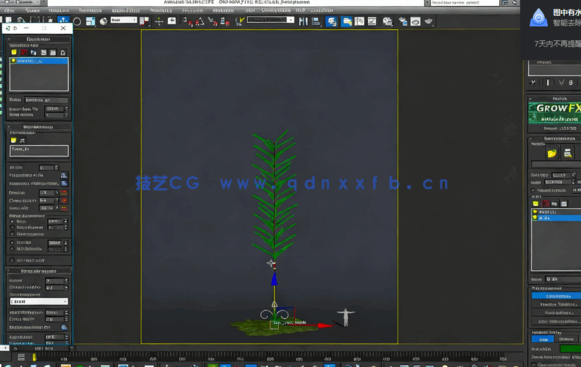Click the blue app icon in top-right popup
The image size is (581, 367).
tap(538, 18)
